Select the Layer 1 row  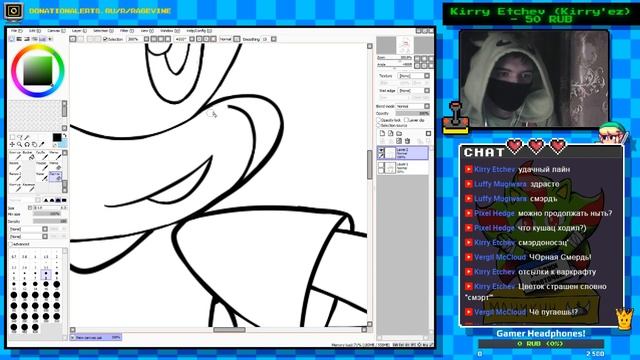point(403,167)
